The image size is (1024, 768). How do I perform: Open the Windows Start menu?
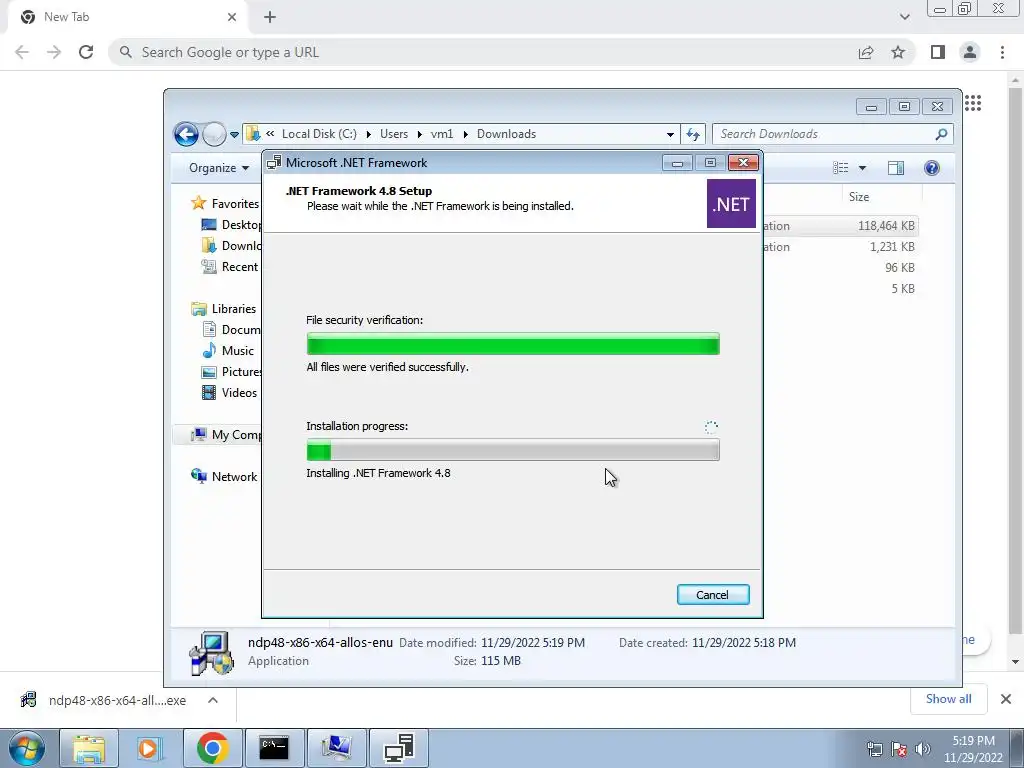[x=27, y=748]
